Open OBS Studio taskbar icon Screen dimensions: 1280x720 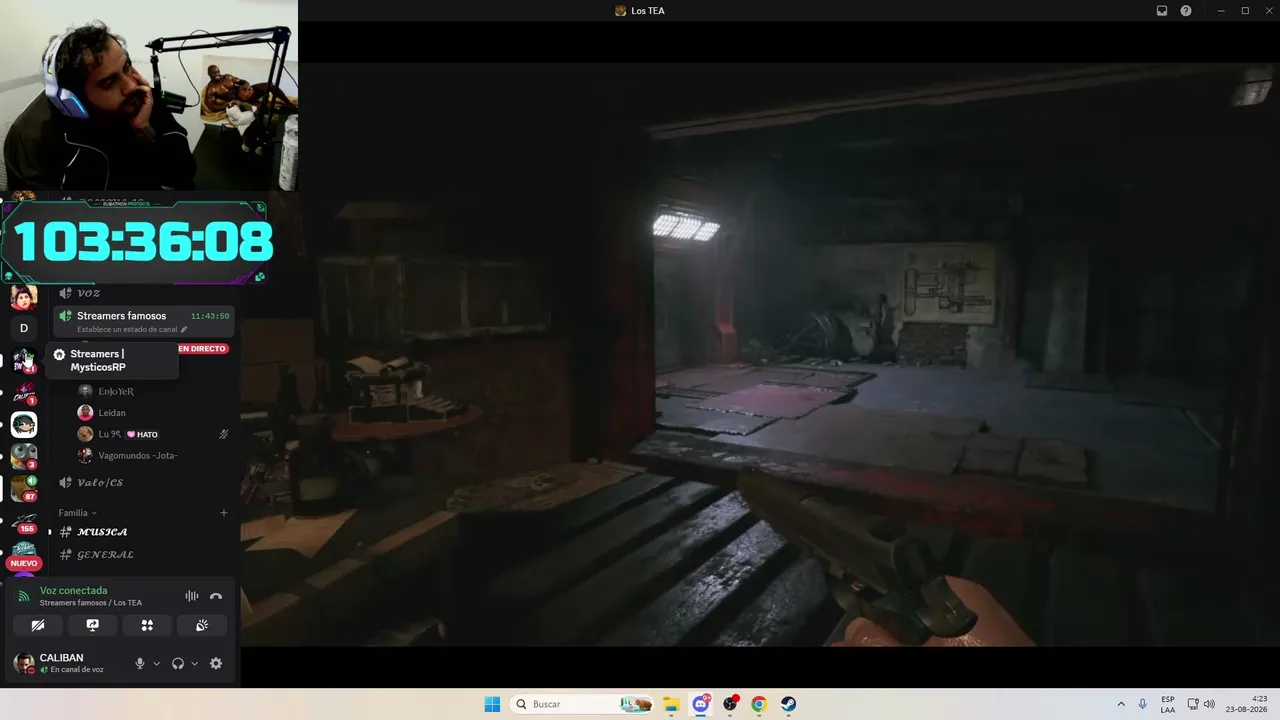coord(730,704)
